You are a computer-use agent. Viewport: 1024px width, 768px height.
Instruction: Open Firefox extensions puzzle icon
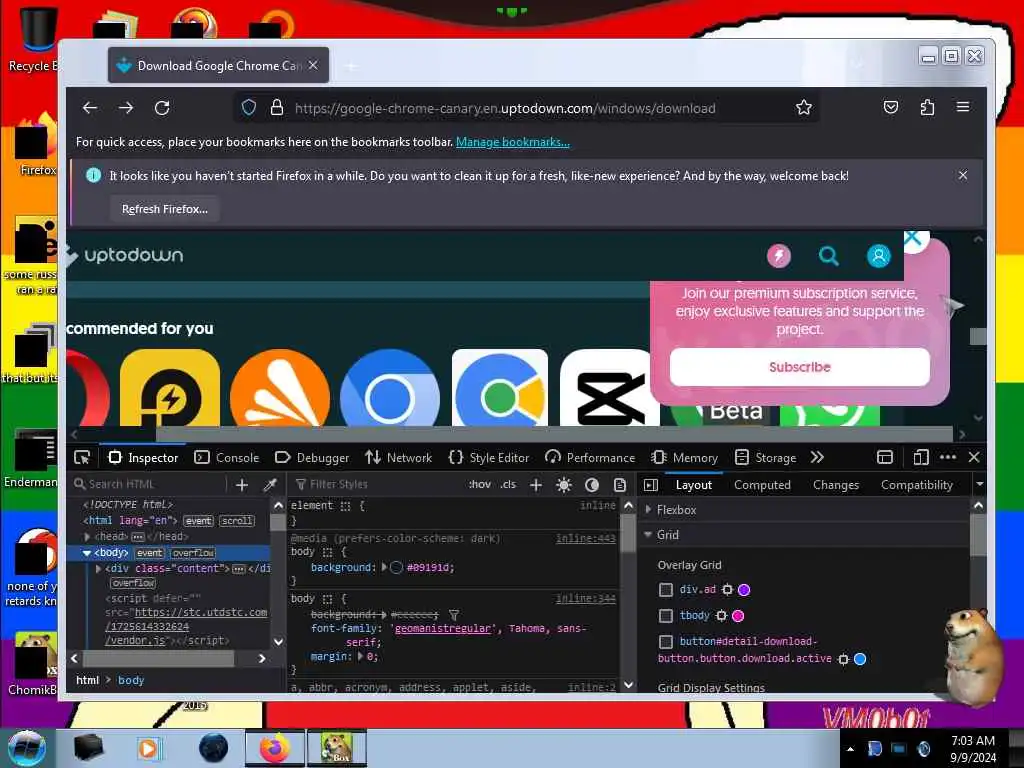coord(927,107)
